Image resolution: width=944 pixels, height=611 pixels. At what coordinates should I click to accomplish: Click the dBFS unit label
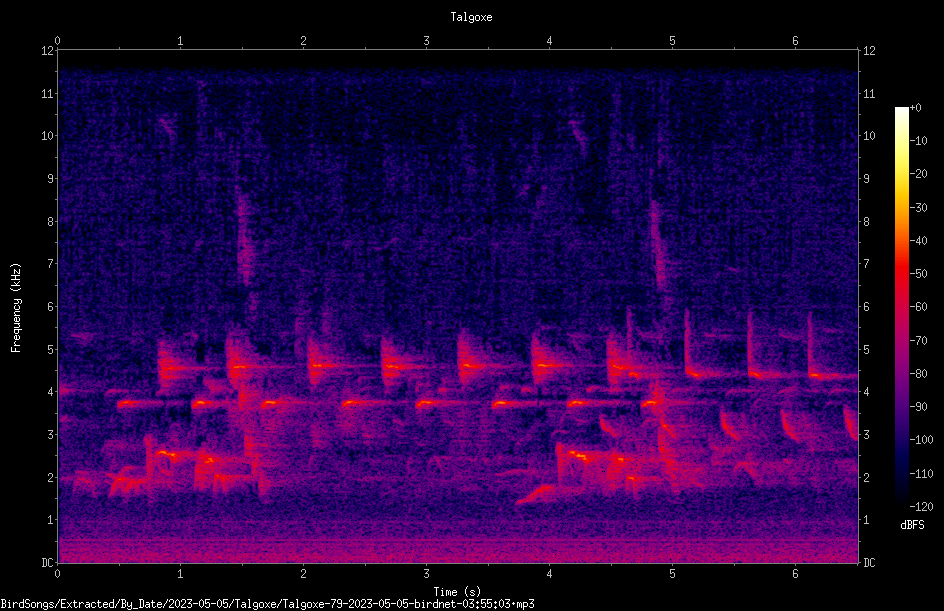(912, 525)
